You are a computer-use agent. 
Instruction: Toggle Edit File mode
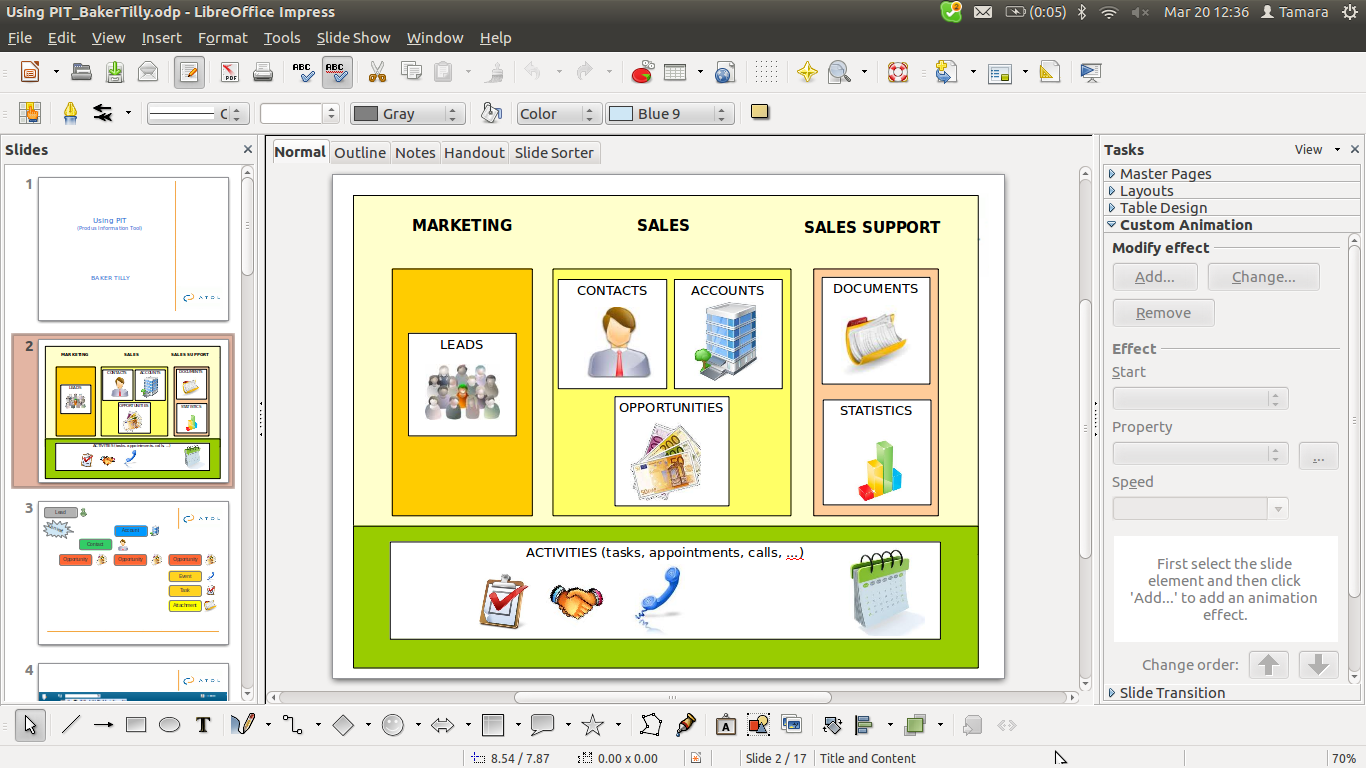pos(189,72)
